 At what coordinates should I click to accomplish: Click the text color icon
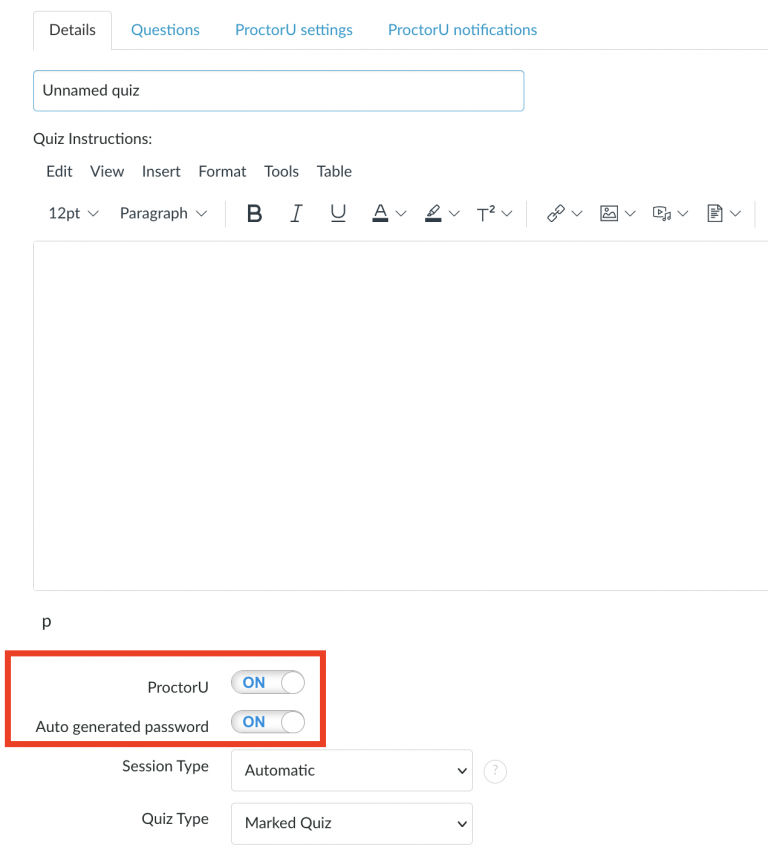click(380, 213)
